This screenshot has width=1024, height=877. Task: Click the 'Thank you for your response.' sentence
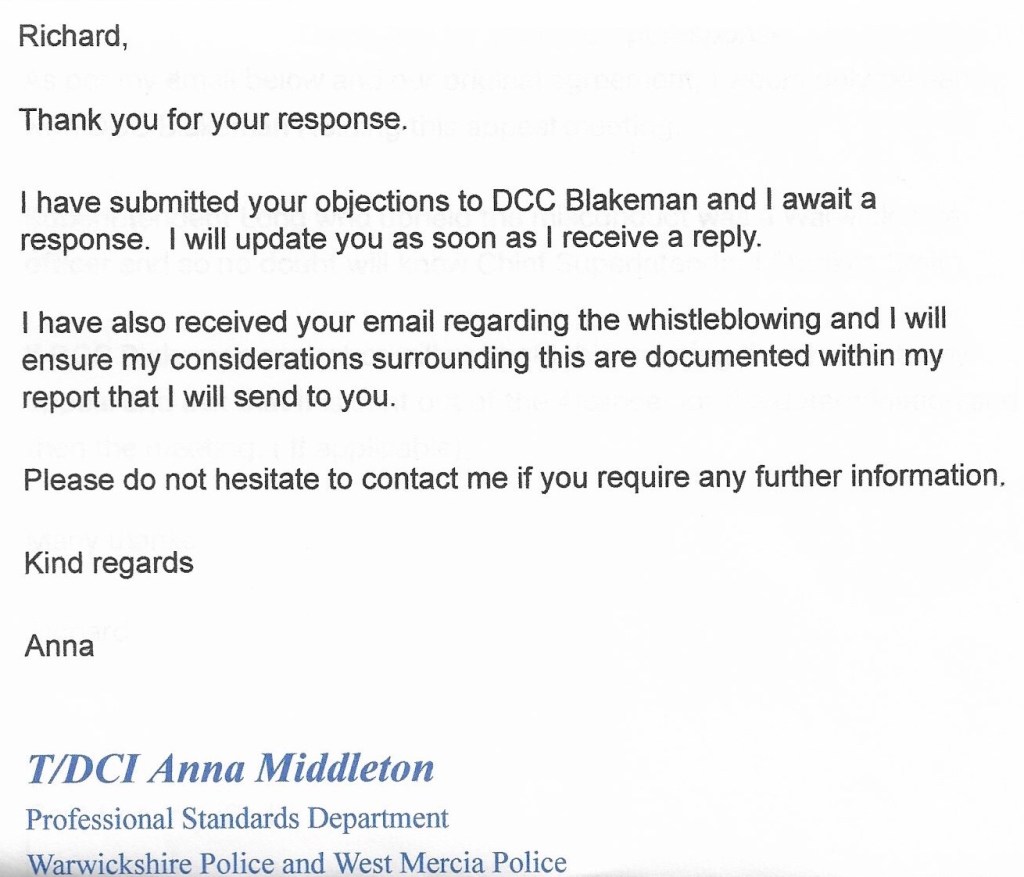point(213,120)
